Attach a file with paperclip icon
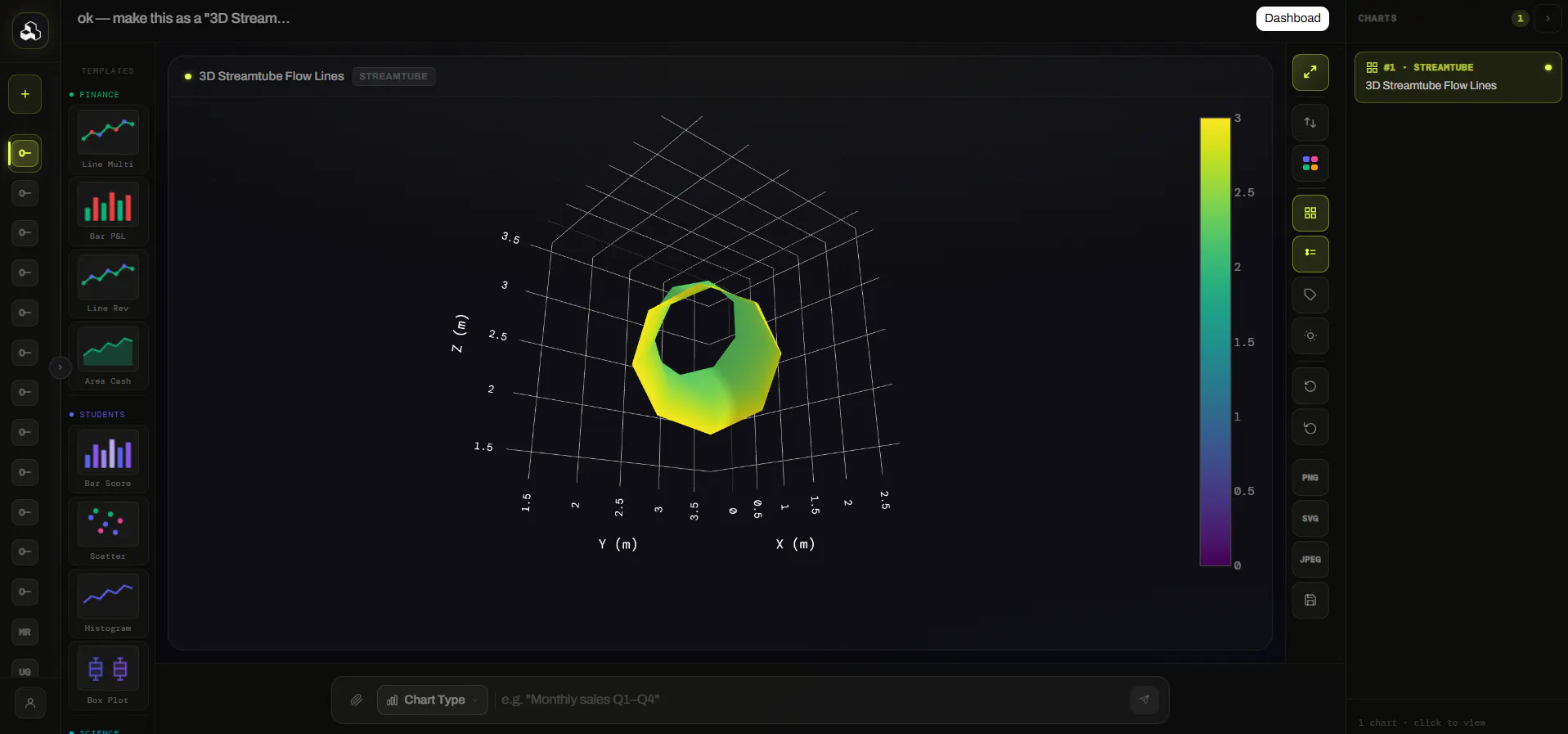 pyautogui.click(x=357, y=700)
